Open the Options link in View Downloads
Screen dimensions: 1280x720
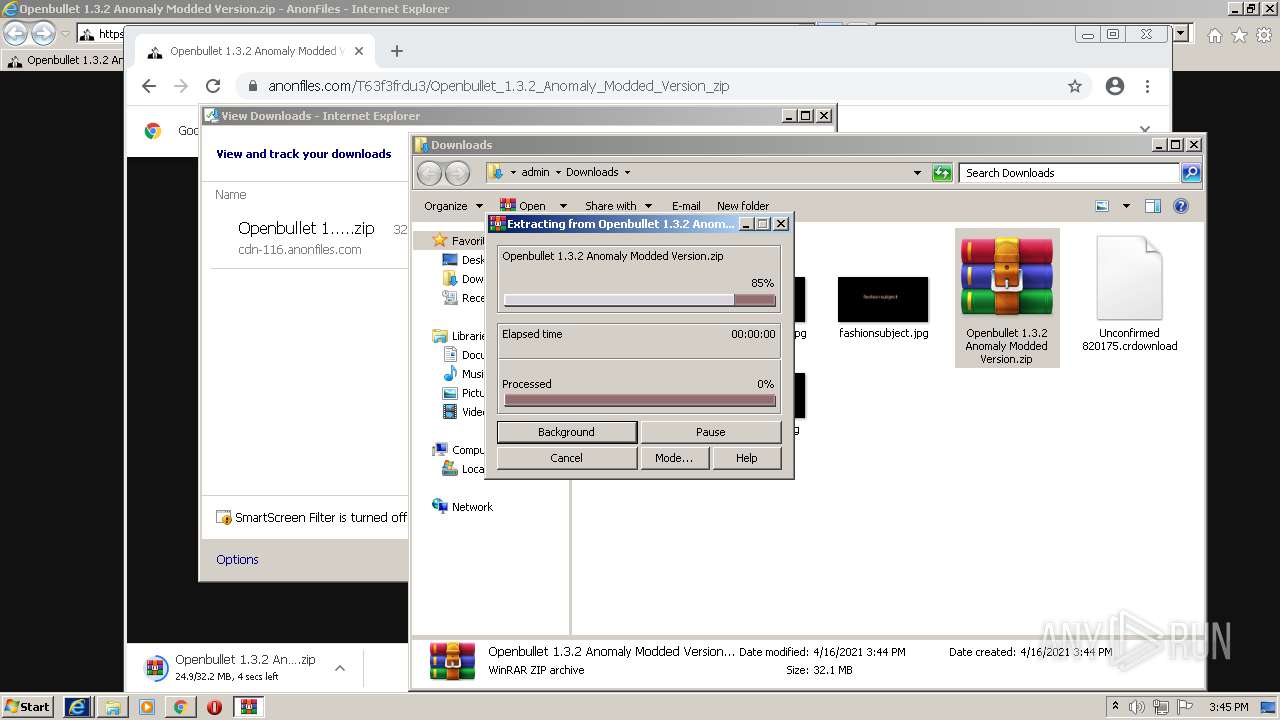click(x=237, y=559)
